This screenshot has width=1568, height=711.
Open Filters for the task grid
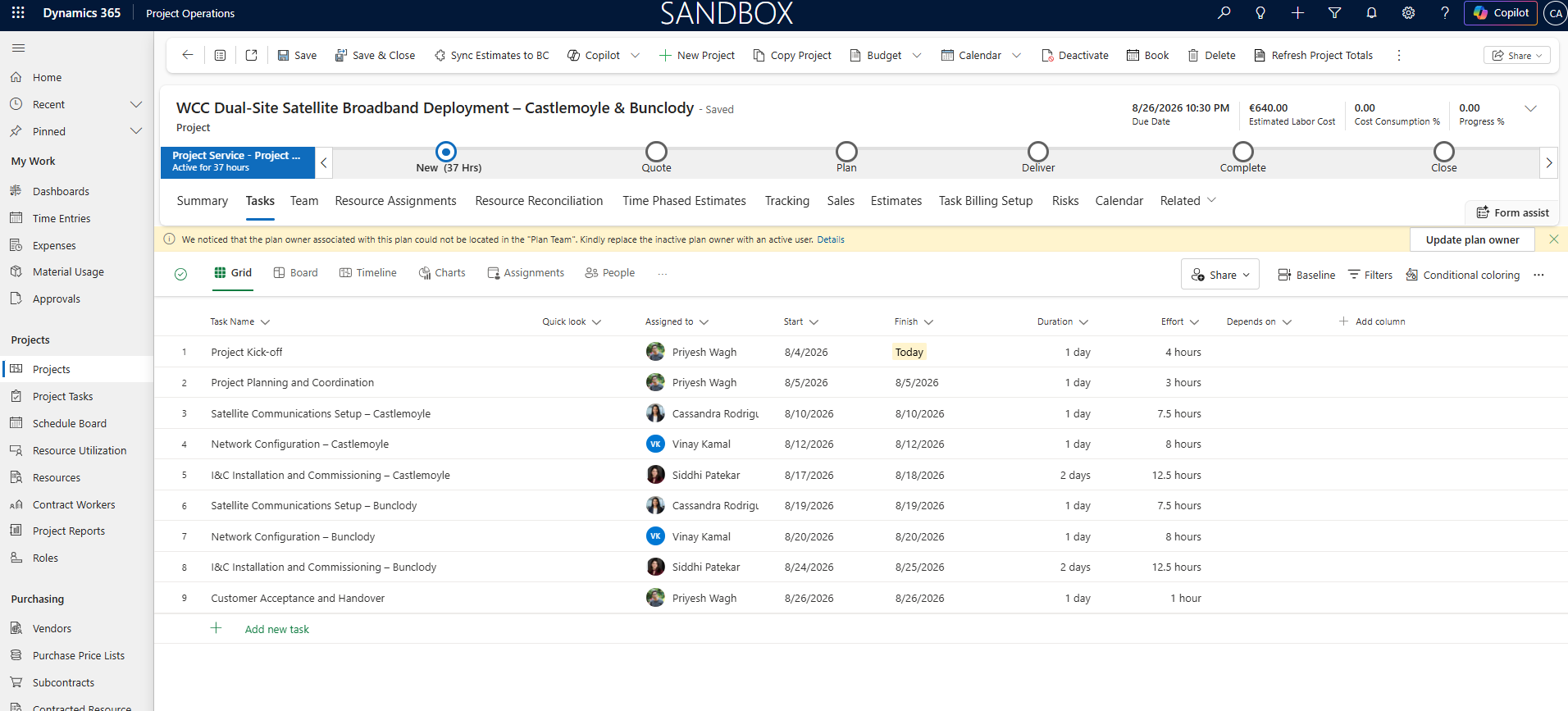point(1370,275)
